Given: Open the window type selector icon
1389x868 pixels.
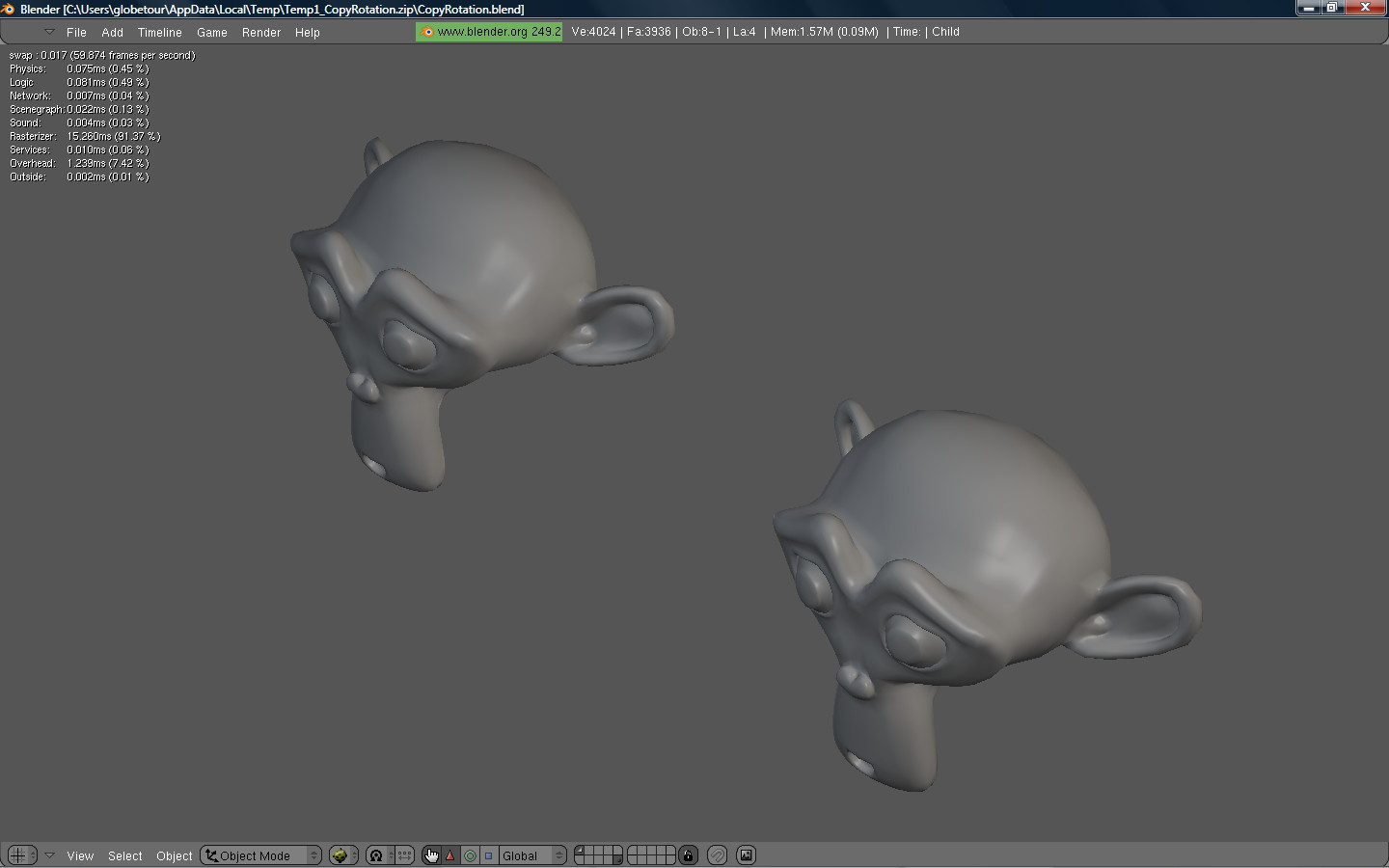Looking at the screenshot, I should 21,855.
